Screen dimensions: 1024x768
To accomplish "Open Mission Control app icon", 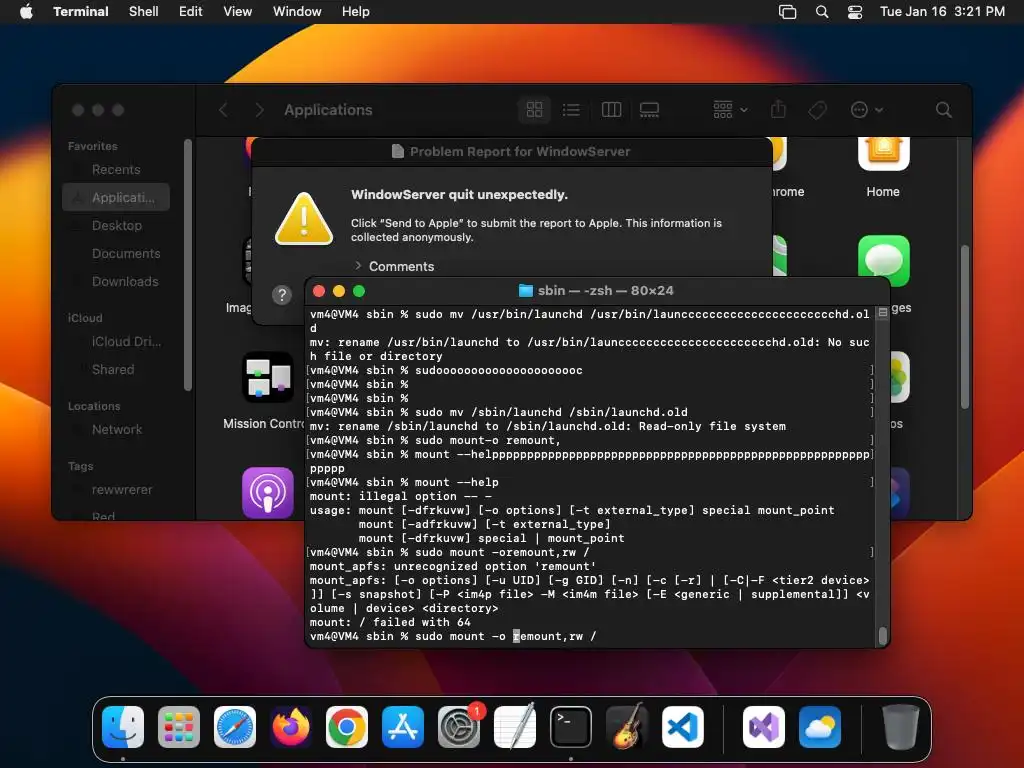I will [268, 377].
